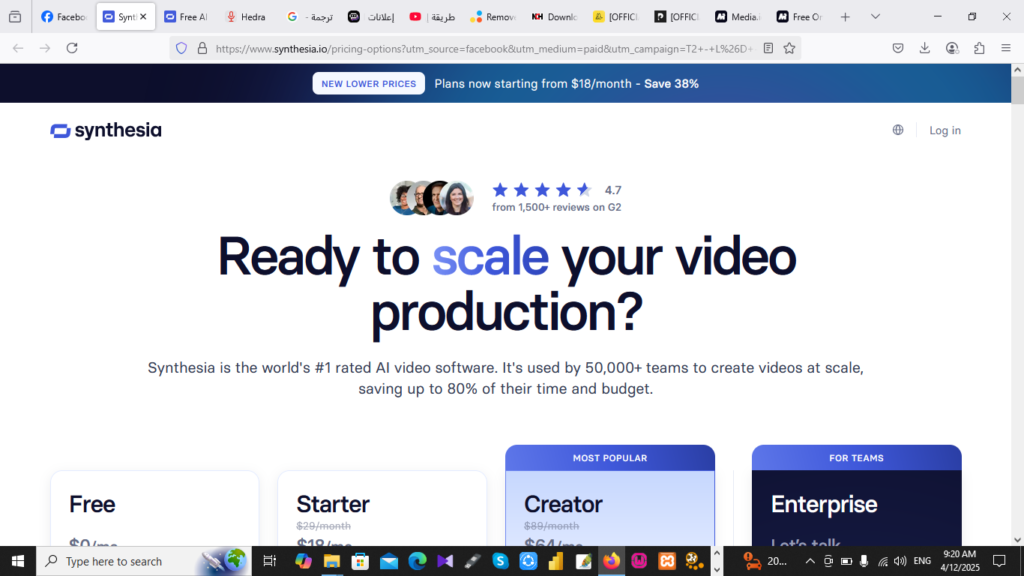Click the NEW LOWER PRICES badge

point(368,84)
